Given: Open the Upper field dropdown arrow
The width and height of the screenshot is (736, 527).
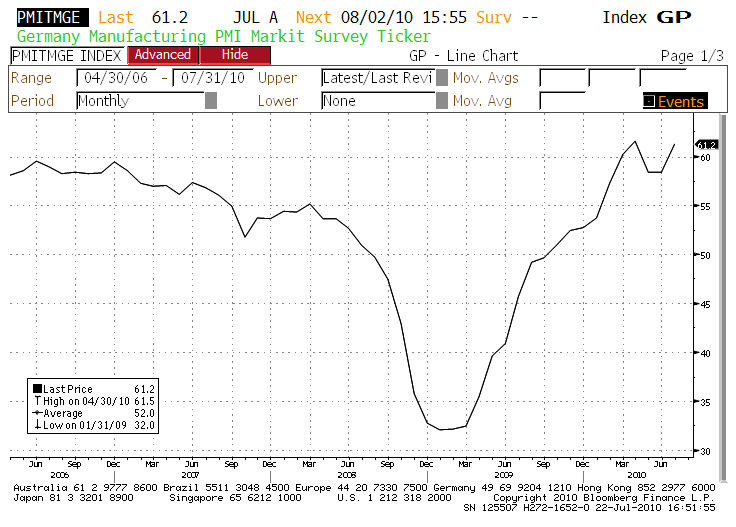Looking at the screenshot, I should click(442, 77).
